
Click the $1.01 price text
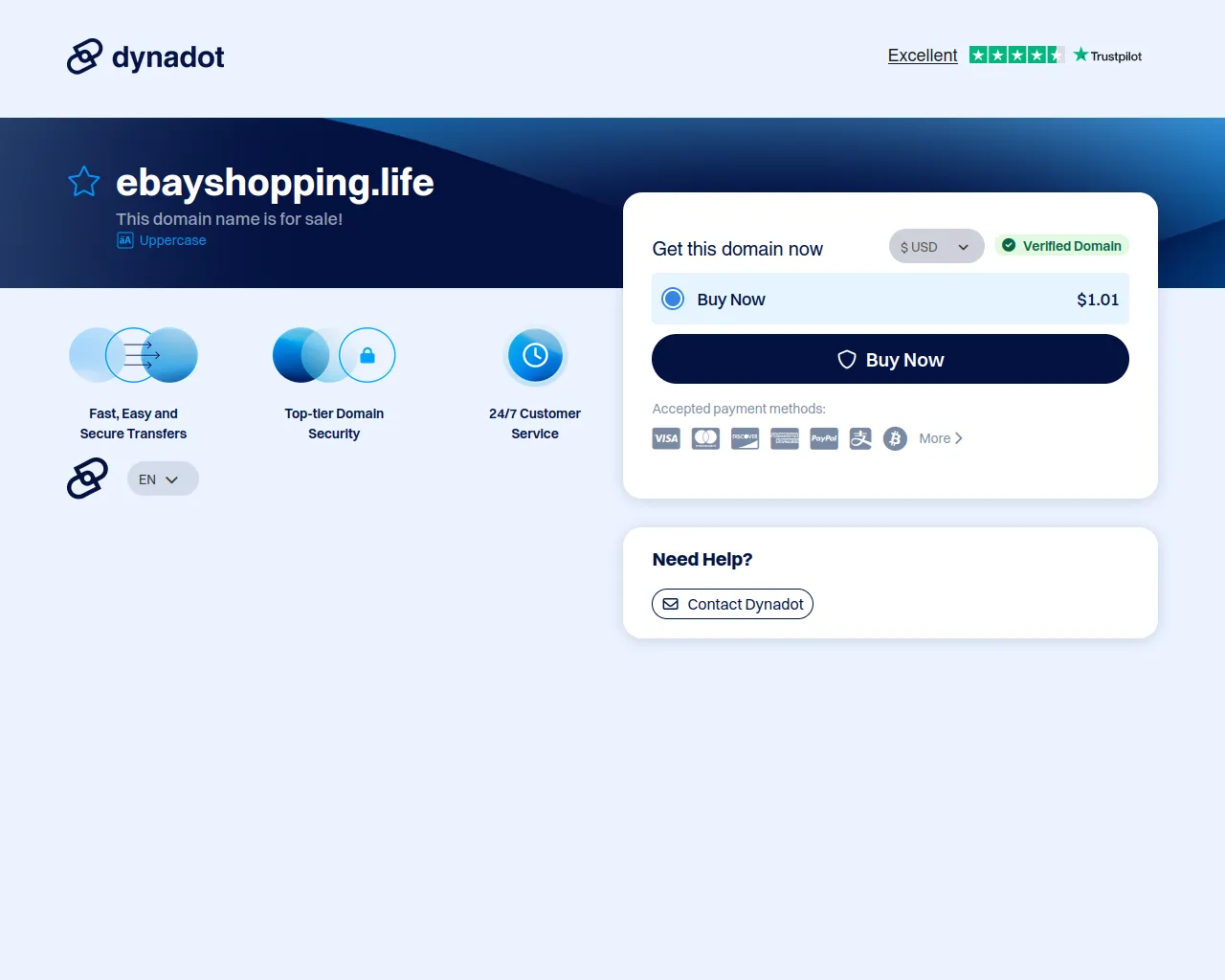click(x=1098, y=300)
